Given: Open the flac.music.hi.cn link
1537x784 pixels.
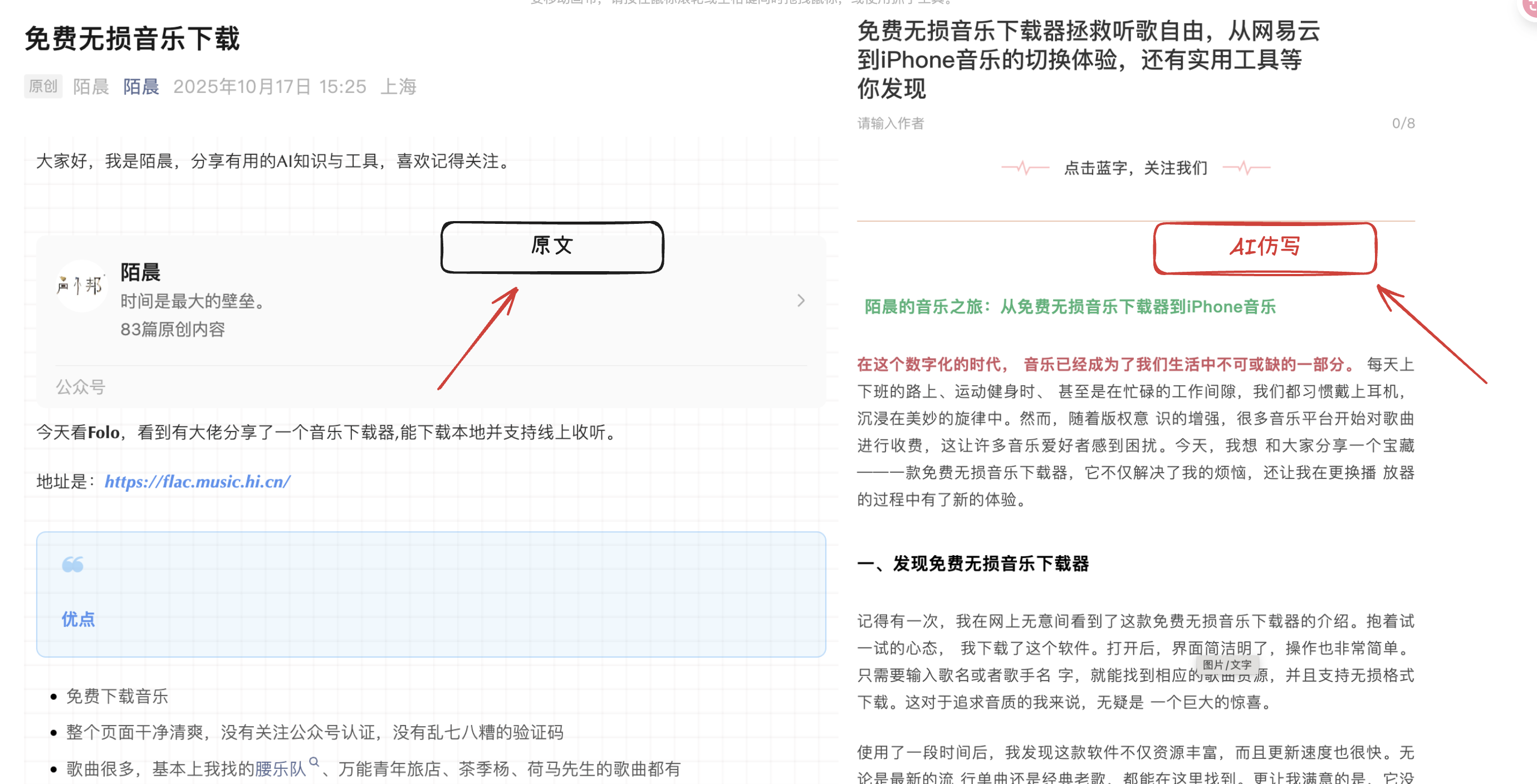Looking at the screenshot, I should tap(198, 482).
